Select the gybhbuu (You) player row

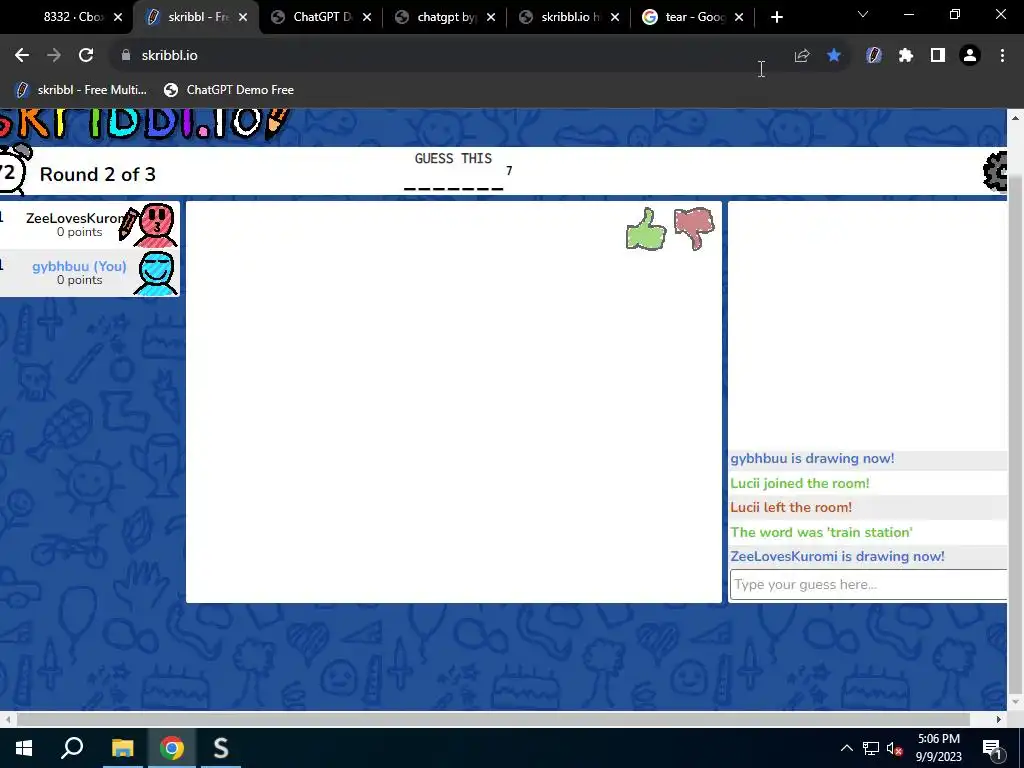89,273
